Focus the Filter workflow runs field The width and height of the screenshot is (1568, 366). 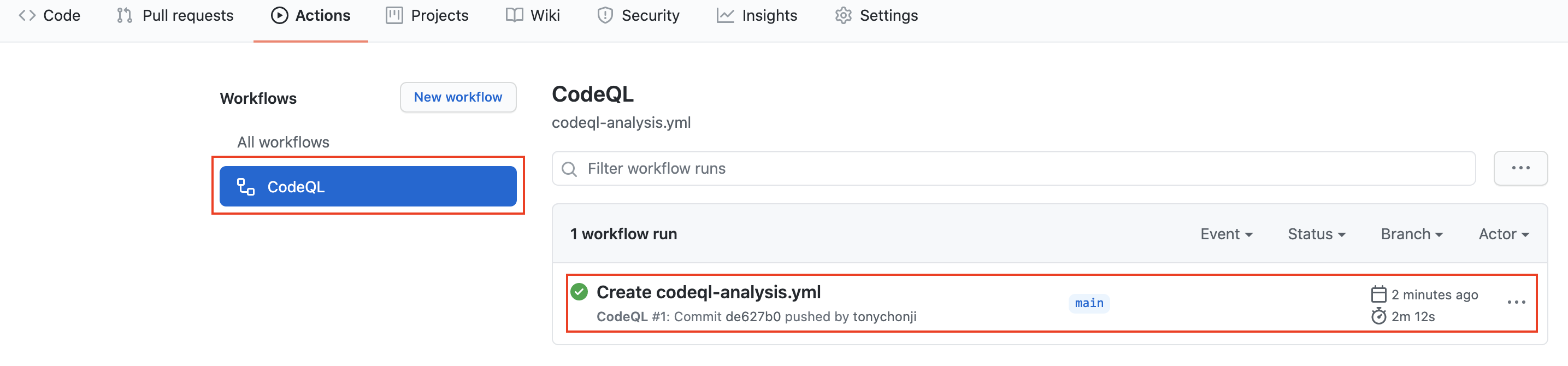pos(1013,169)
